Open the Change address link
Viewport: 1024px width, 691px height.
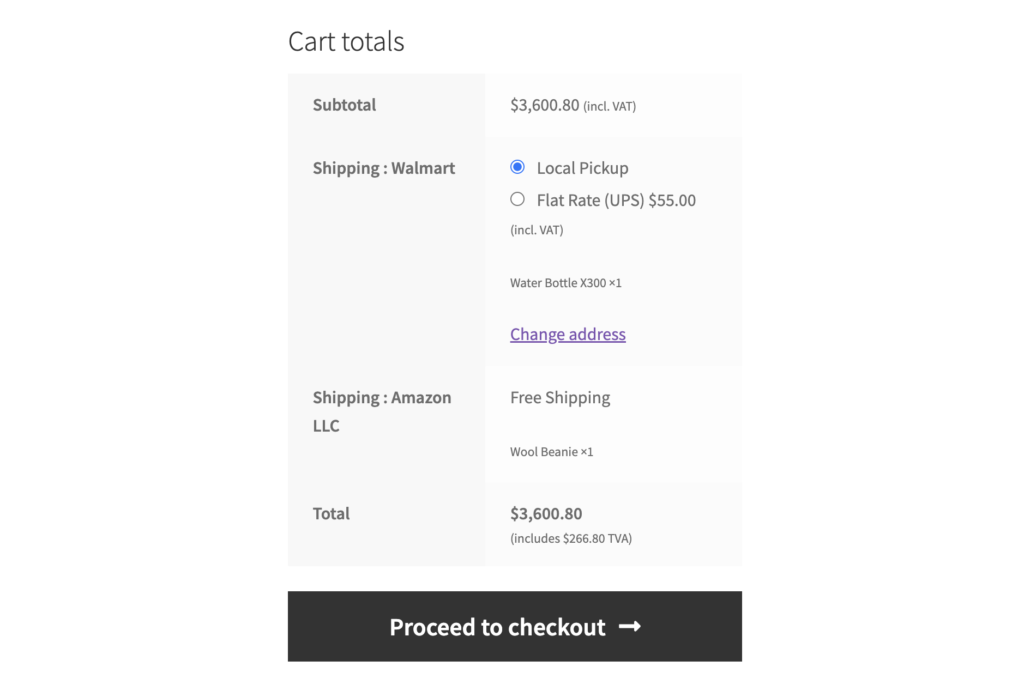tap(568, 334)
